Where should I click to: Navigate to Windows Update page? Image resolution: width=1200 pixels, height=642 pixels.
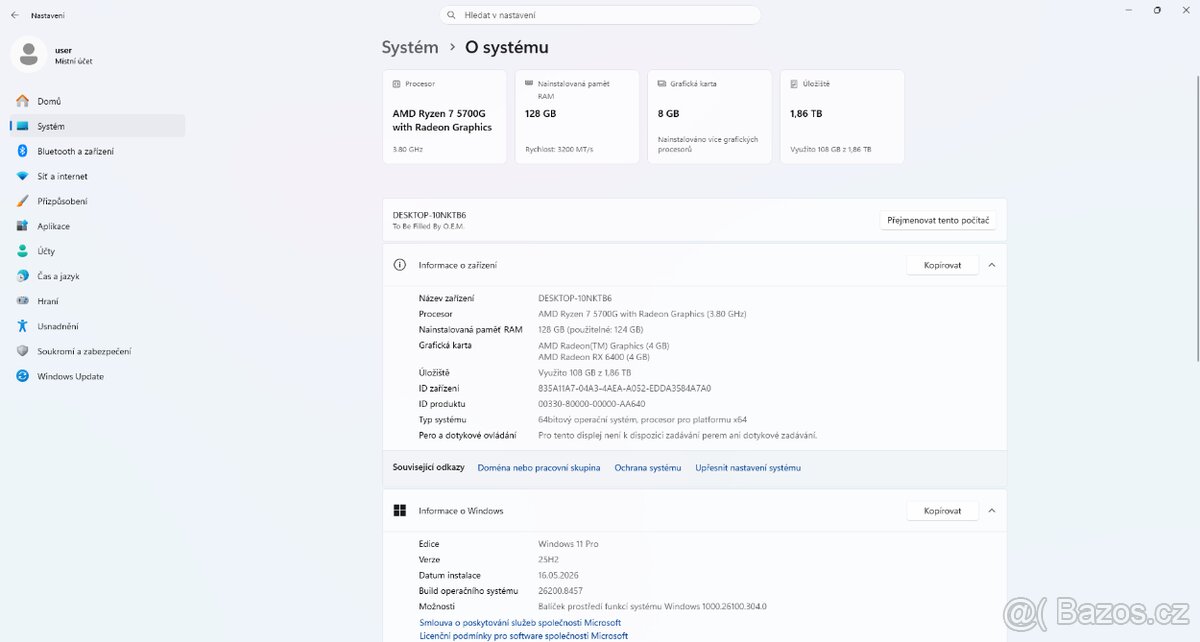[x=97, y=376]
